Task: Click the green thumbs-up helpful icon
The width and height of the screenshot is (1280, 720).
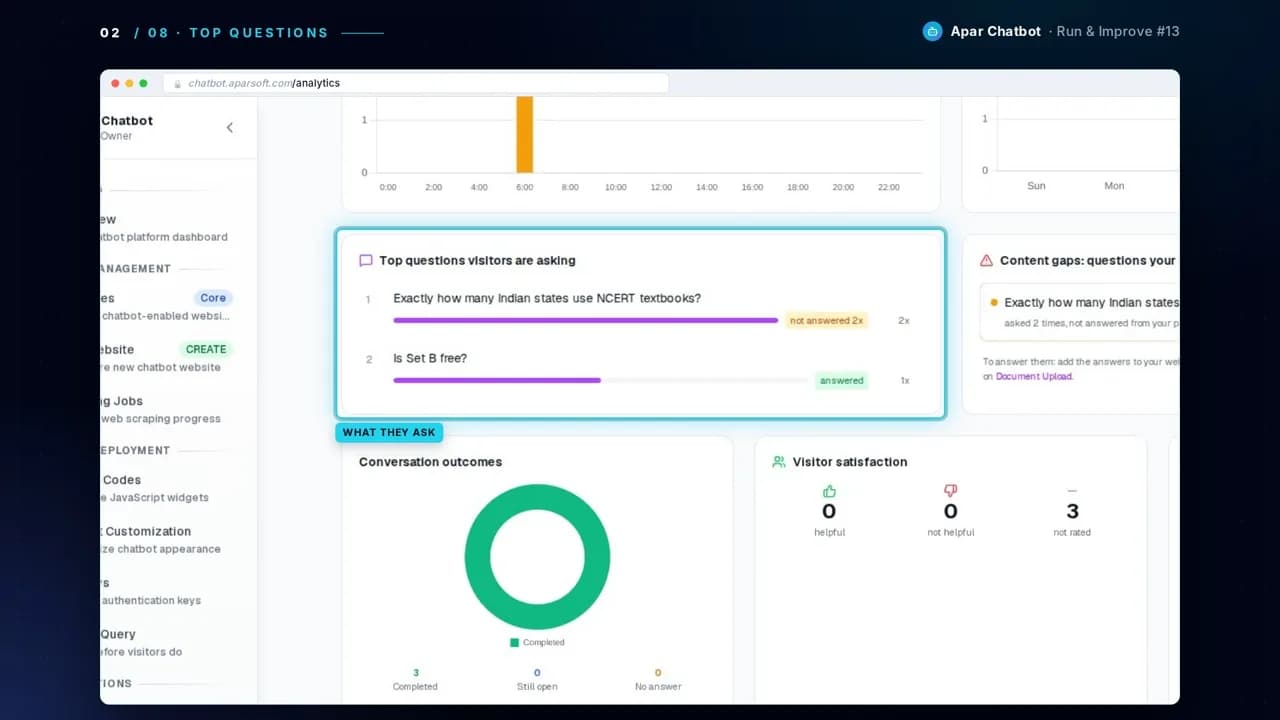Action: point(829,491)
